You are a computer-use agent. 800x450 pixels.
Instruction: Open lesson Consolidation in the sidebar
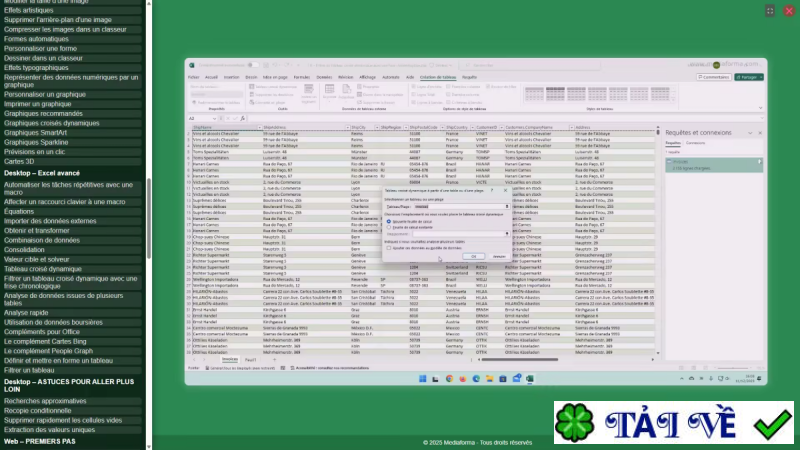71,250
